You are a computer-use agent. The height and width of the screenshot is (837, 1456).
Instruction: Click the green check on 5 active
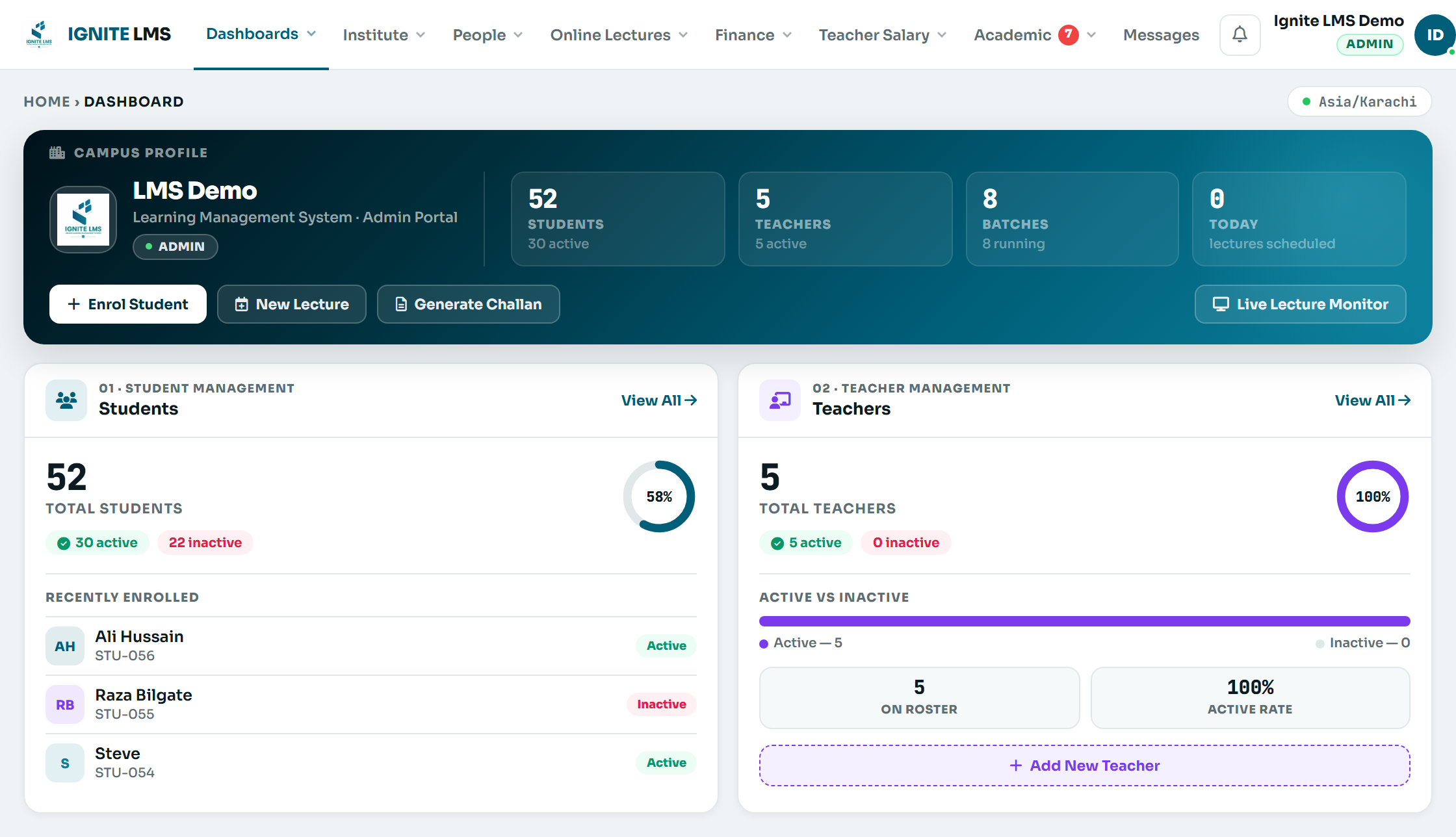(777, 543)
